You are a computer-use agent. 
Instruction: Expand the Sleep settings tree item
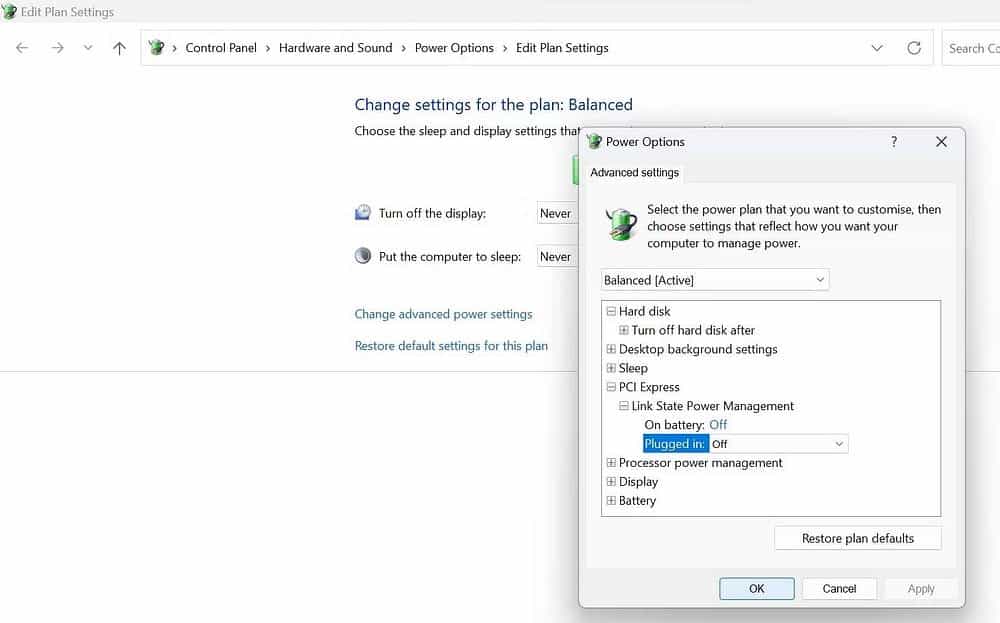click(611, 368)
